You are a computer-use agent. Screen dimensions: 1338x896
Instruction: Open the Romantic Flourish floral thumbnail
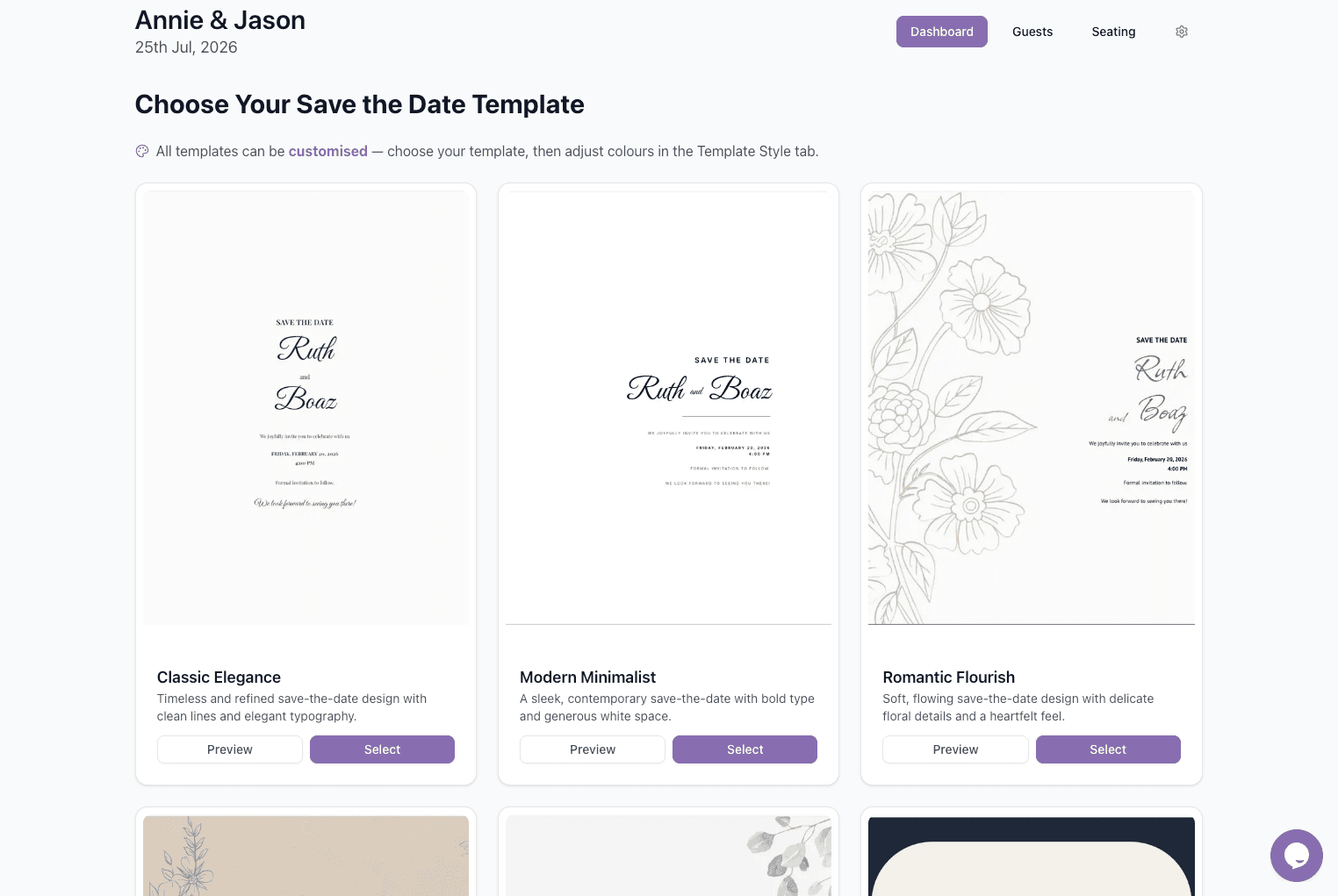point(1031,406)
